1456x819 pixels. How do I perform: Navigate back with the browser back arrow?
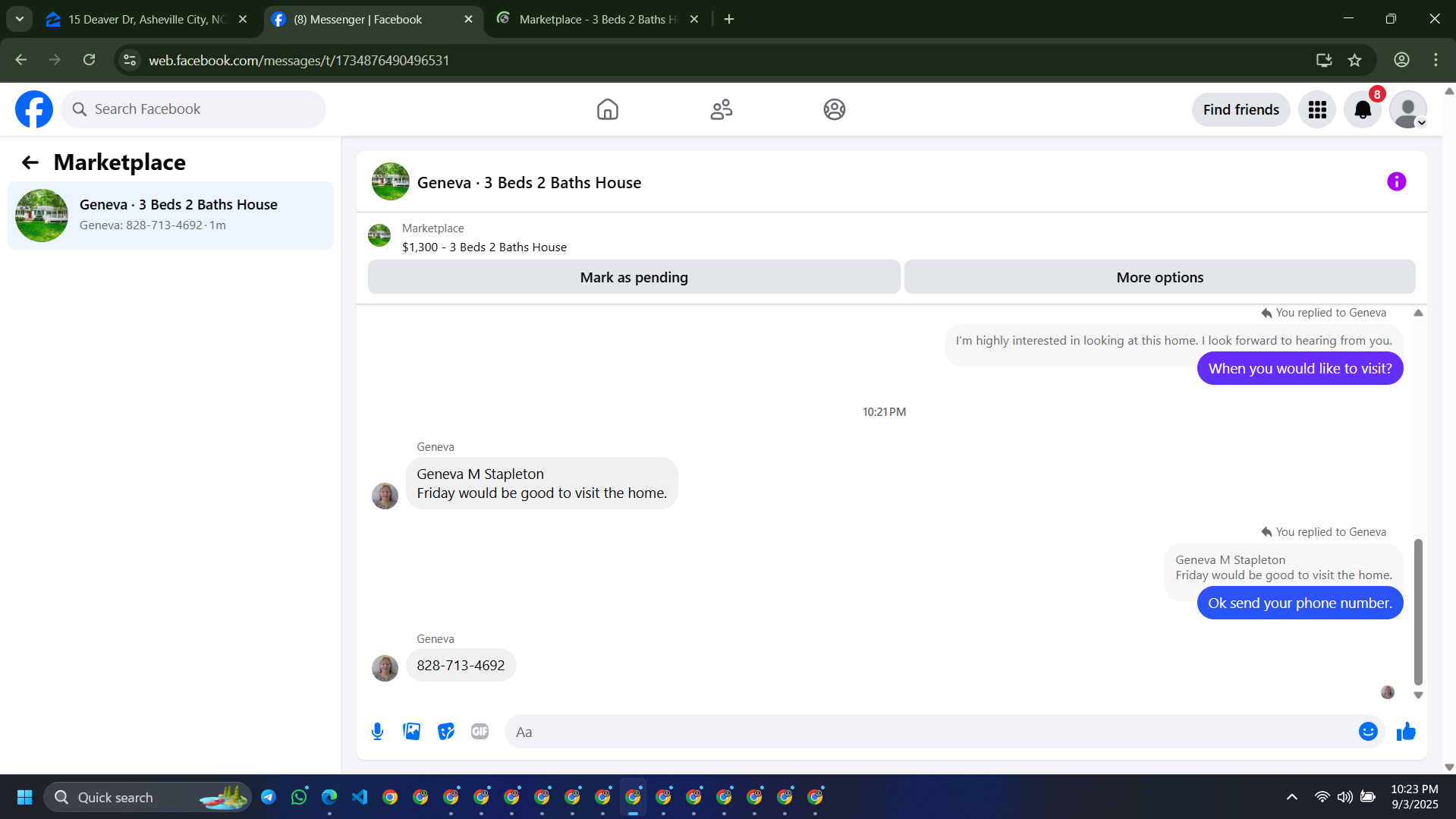pyautogui.click(x=21, y=60)
